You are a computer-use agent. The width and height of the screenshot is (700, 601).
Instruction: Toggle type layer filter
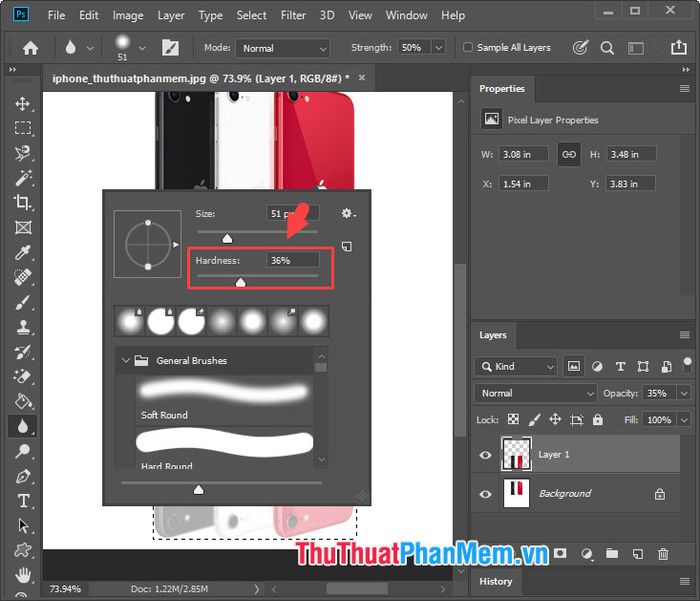click(620, 367)
